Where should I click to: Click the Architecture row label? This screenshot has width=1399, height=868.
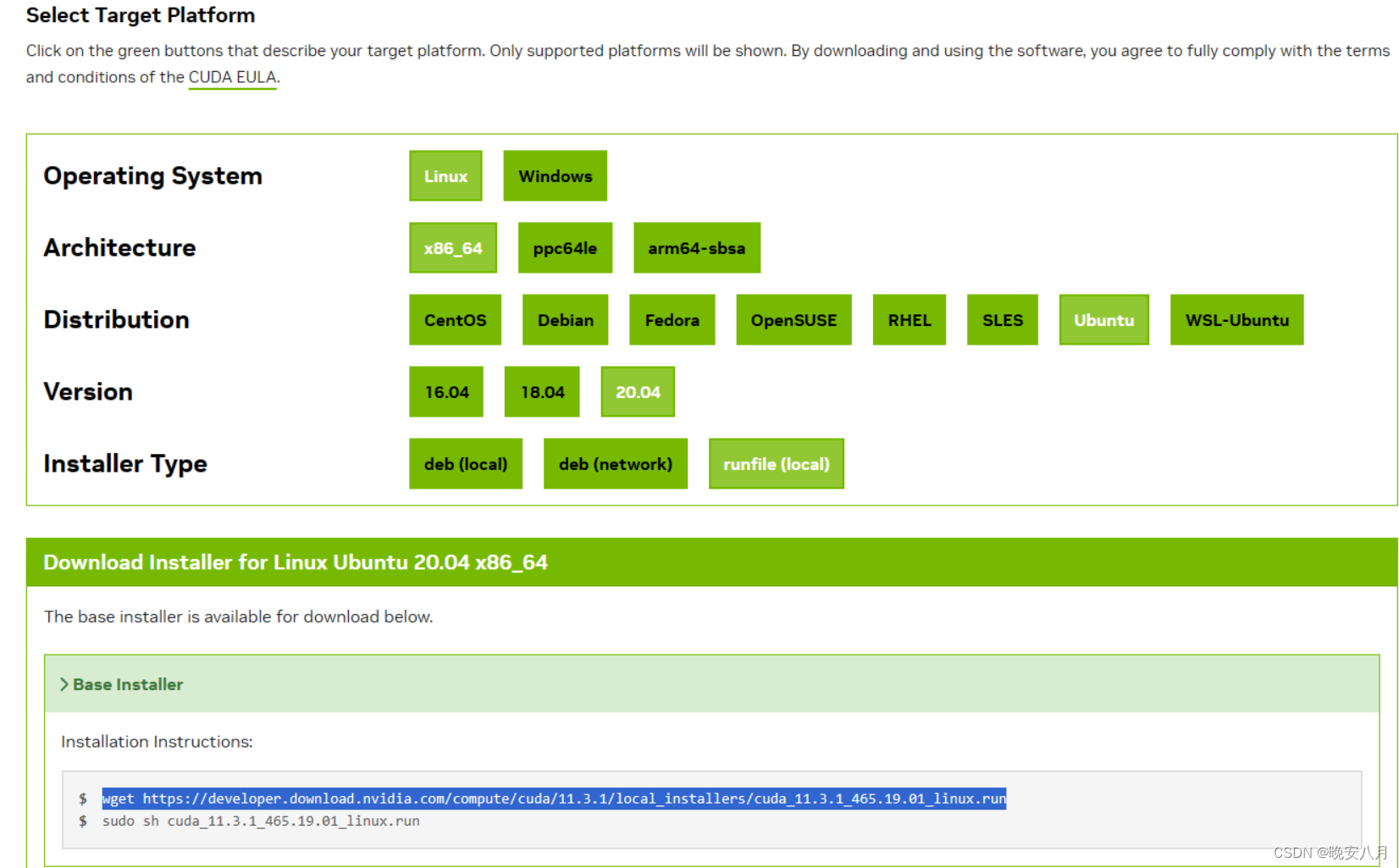click(119, 248)
